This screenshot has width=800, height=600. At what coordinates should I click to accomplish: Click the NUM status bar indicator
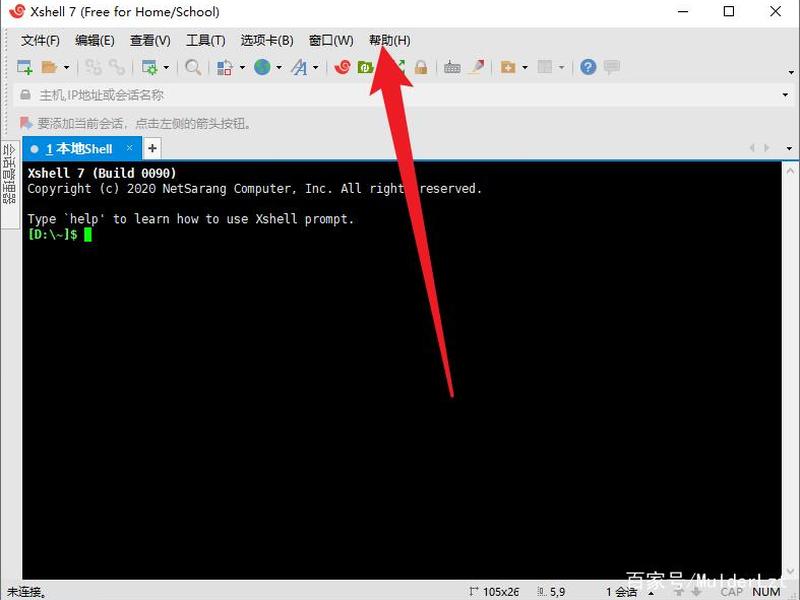tap(766, 592)
